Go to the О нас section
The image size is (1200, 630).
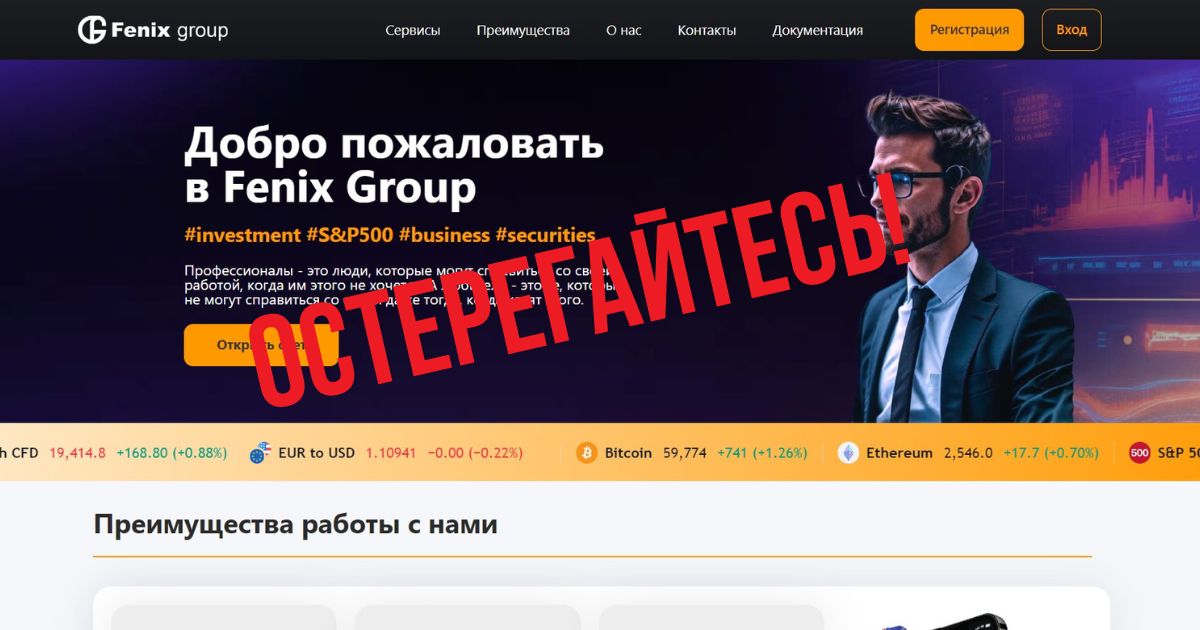(624, 30)
